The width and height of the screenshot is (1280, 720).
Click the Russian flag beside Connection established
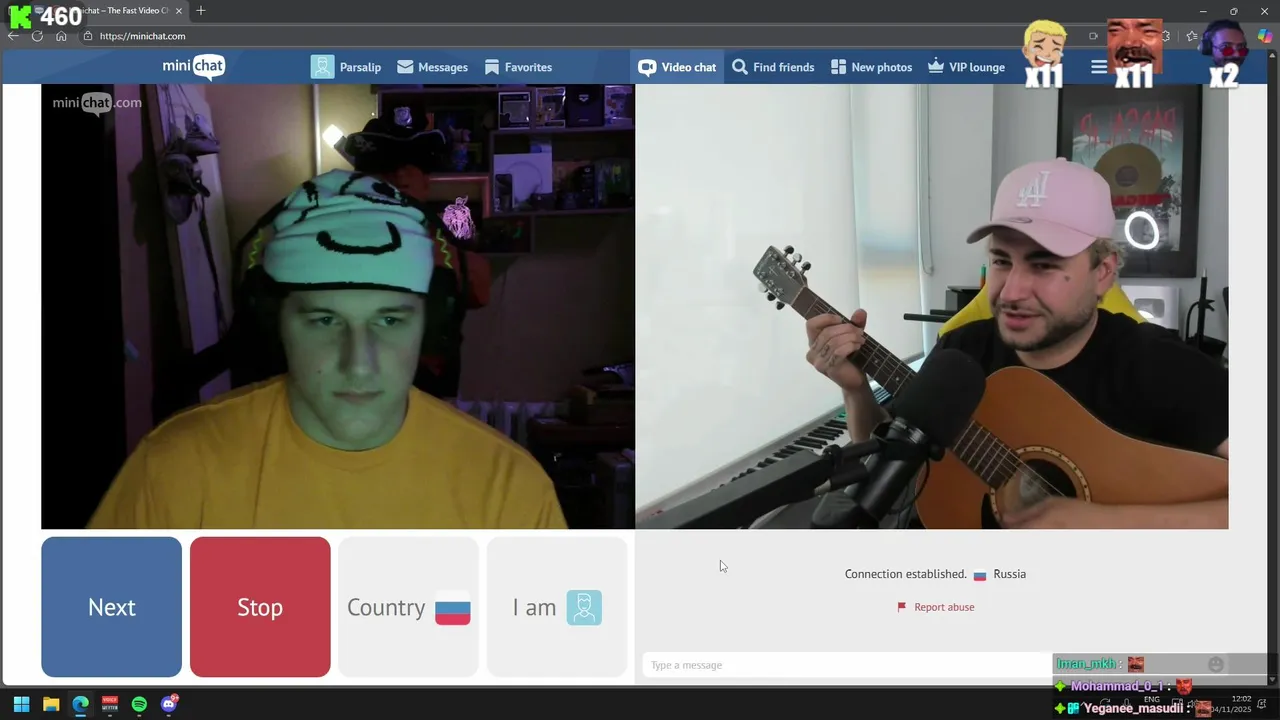[980, 575]
